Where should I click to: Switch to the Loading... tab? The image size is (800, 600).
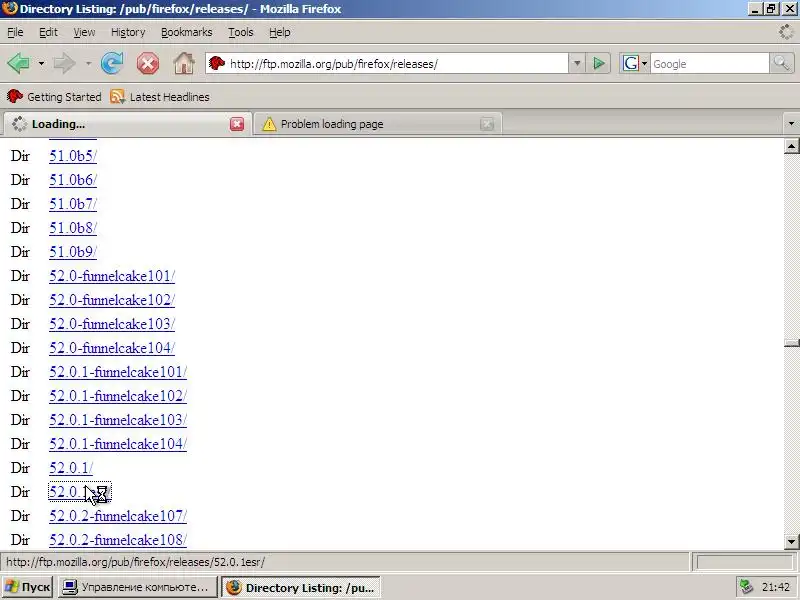127,124
